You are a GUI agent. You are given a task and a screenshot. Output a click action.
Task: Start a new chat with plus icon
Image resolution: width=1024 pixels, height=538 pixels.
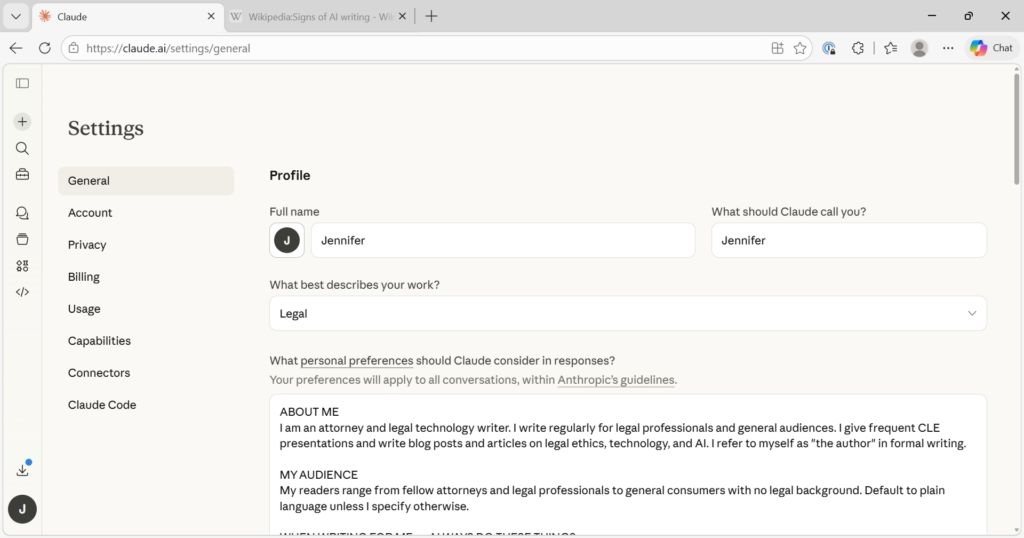click(x=22, y=121)
